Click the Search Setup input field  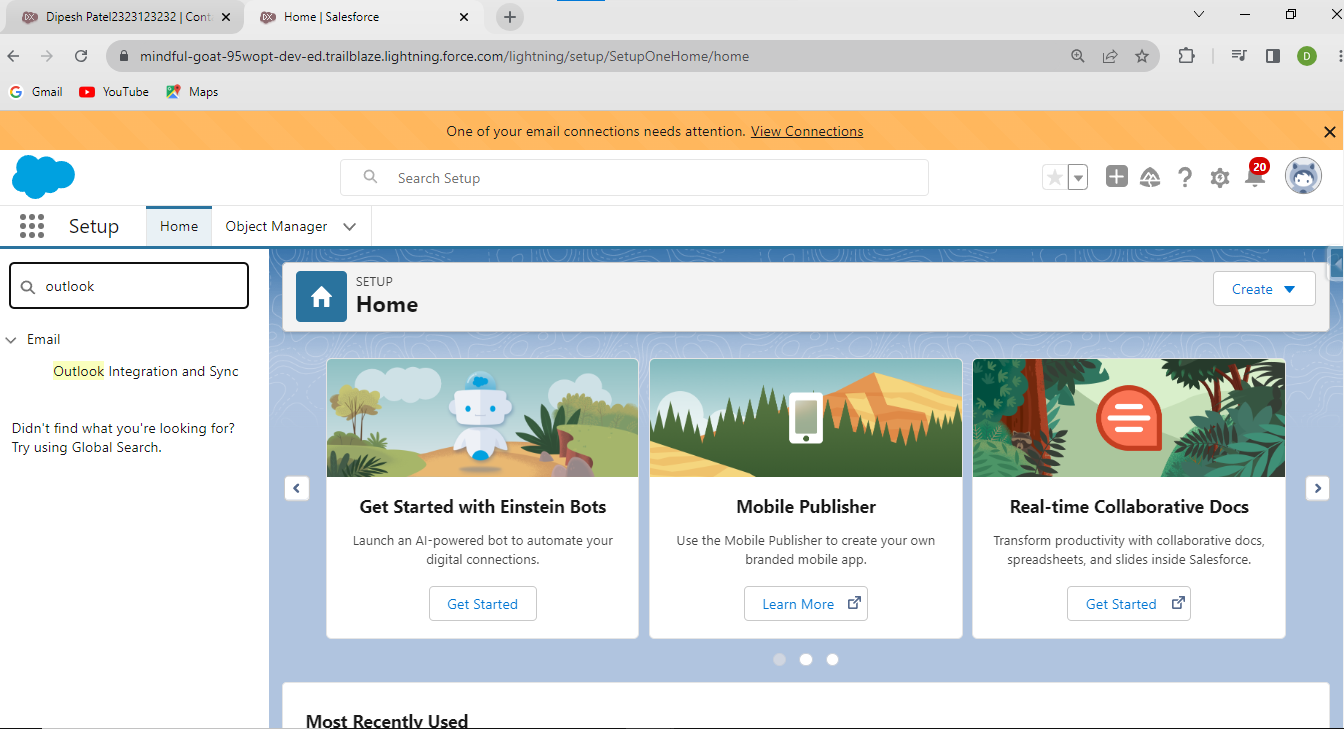[650, 178]
